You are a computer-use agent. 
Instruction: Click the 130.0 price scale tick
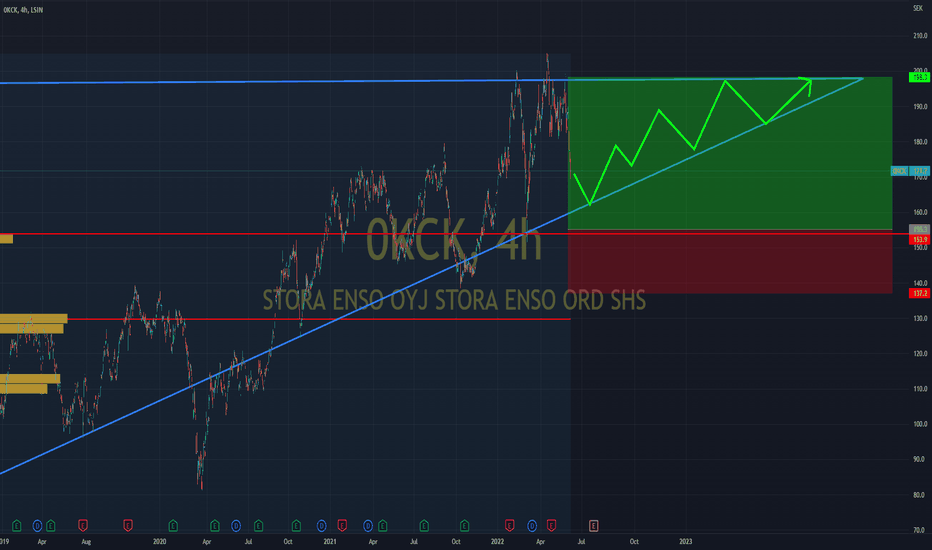tap(920, 319)
